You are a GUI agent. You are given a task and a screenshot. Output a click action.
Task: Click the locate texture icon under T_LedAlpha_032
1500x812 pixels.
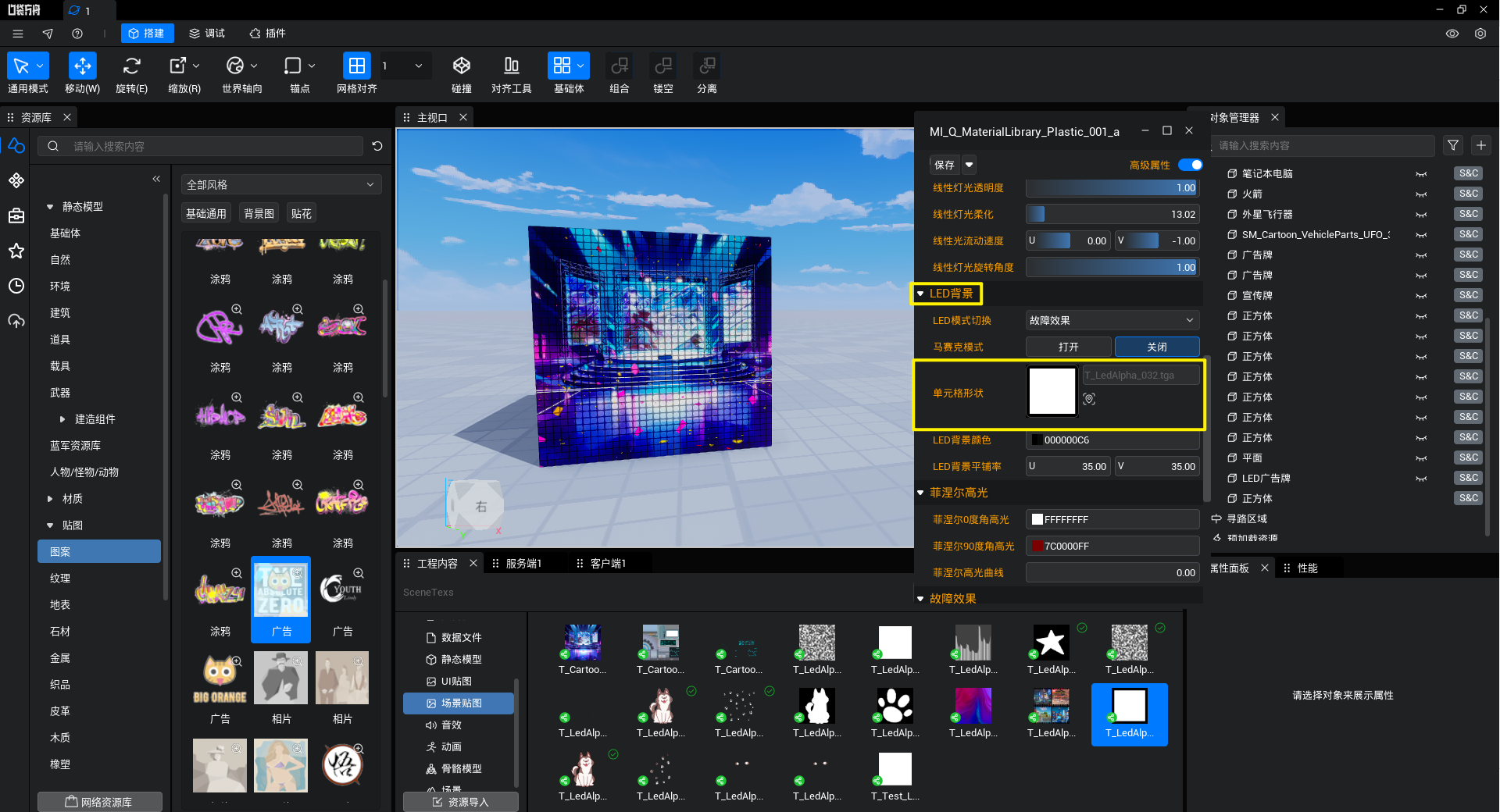1089,399
